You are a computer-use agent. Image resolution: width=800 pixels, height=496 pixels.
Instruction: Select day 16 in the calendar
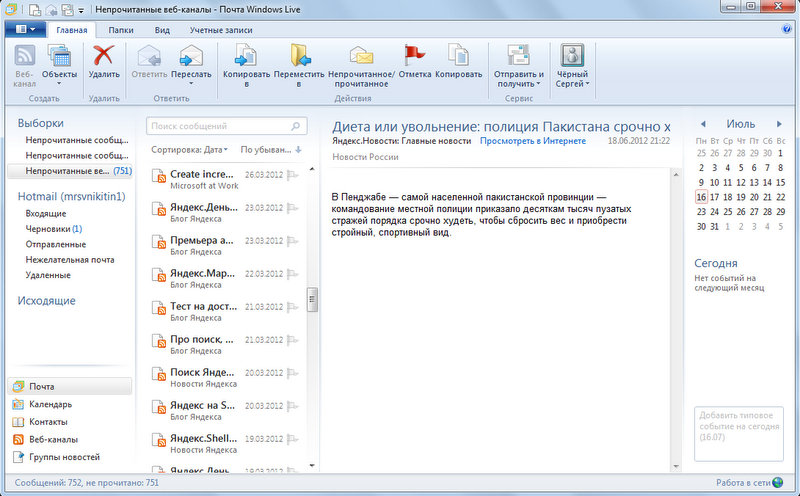pyautogui.click(x=701, y=197)
